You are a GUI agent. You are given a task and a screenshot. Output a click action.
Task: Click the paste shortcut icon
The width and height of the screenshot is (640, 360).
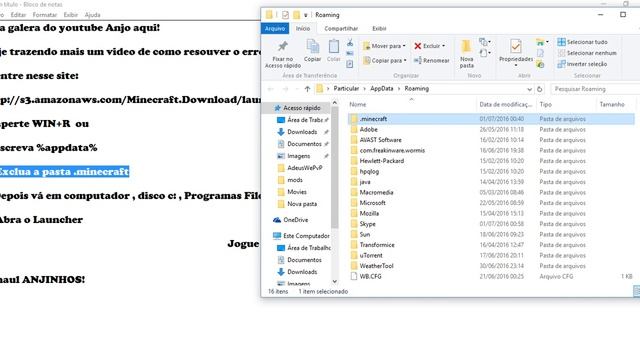click(x=350, y=64)
